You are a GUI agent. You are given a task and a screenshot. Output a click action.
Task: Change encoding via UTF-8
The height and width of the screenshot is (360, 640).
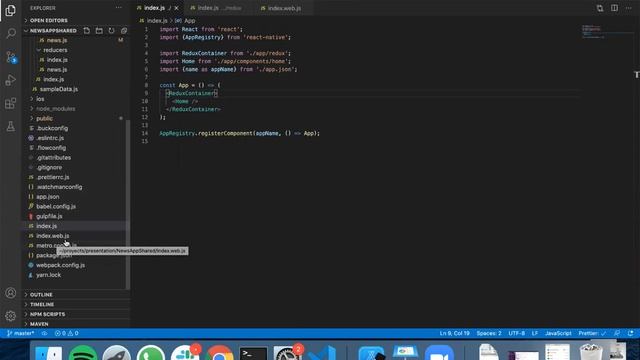tap(516, 333)
